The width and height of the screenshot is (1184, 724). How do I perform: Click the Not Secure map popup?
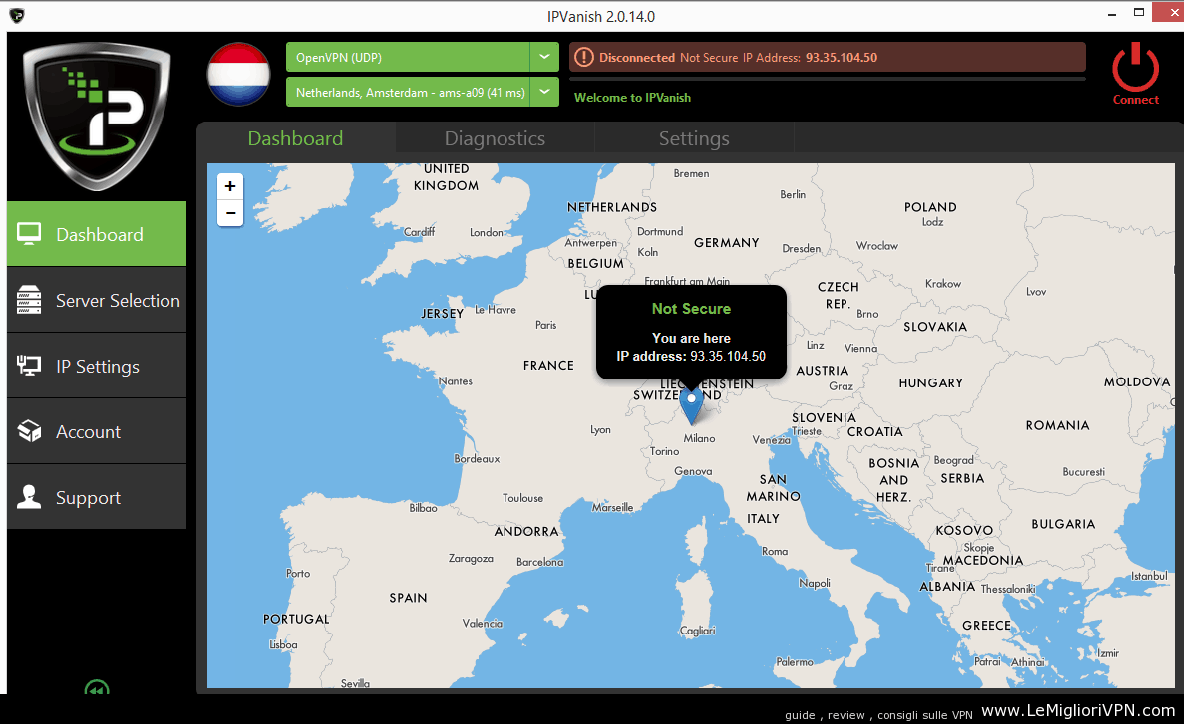(691, 332)
